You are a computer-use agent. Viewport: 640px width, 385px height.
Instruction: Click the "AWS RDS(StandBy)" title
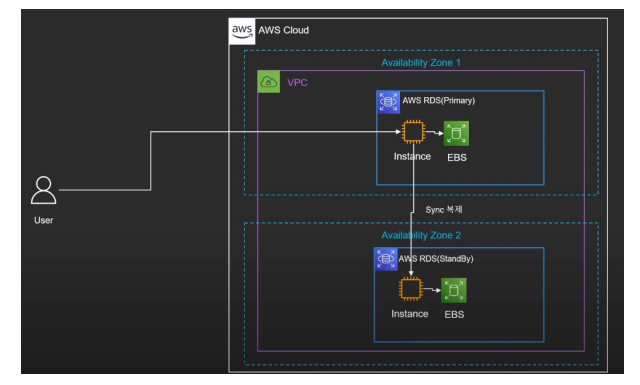(x=436, y=259)
